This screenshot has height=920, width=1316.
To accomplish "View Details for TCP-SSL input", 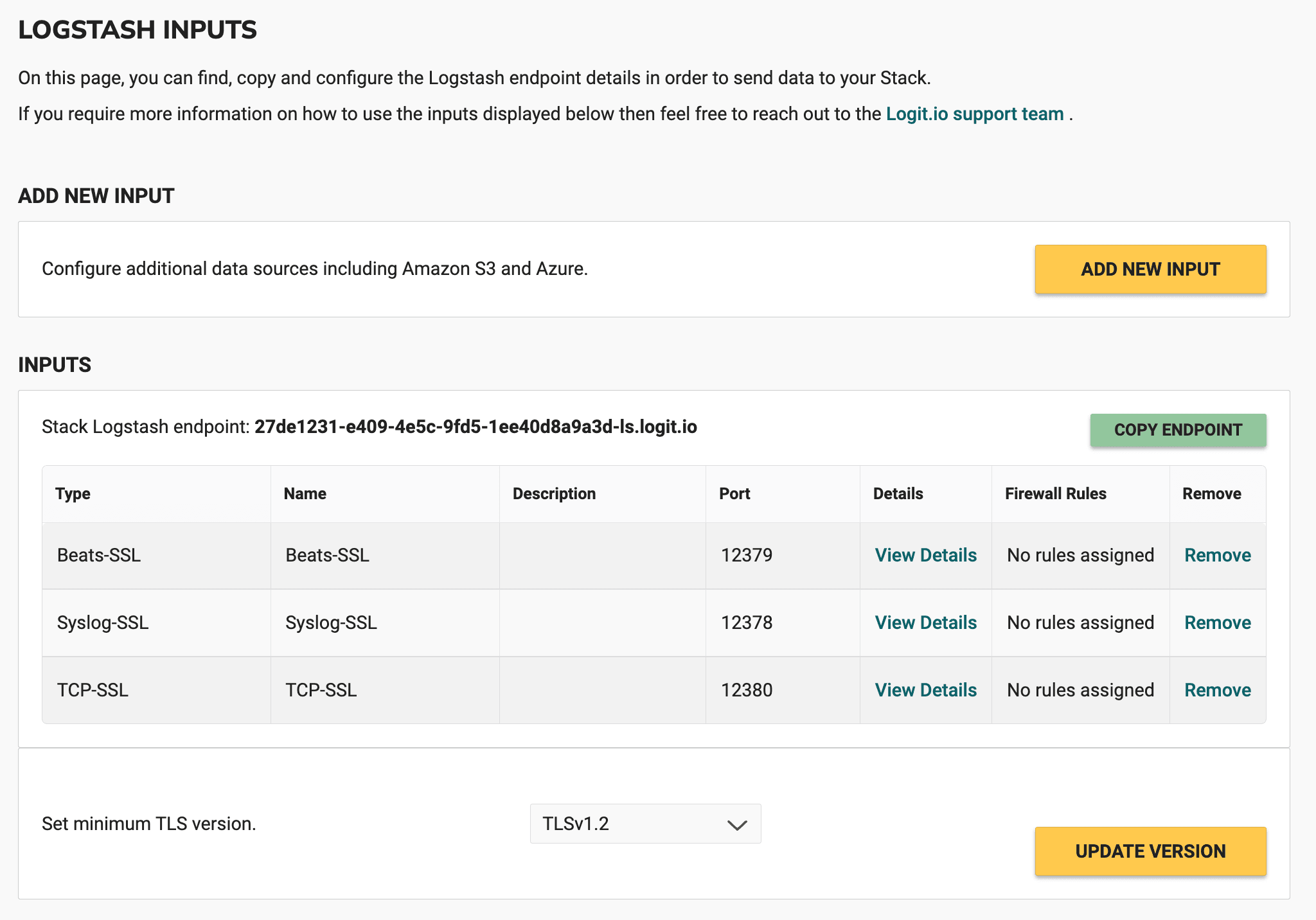I will [x=925, y=690].
